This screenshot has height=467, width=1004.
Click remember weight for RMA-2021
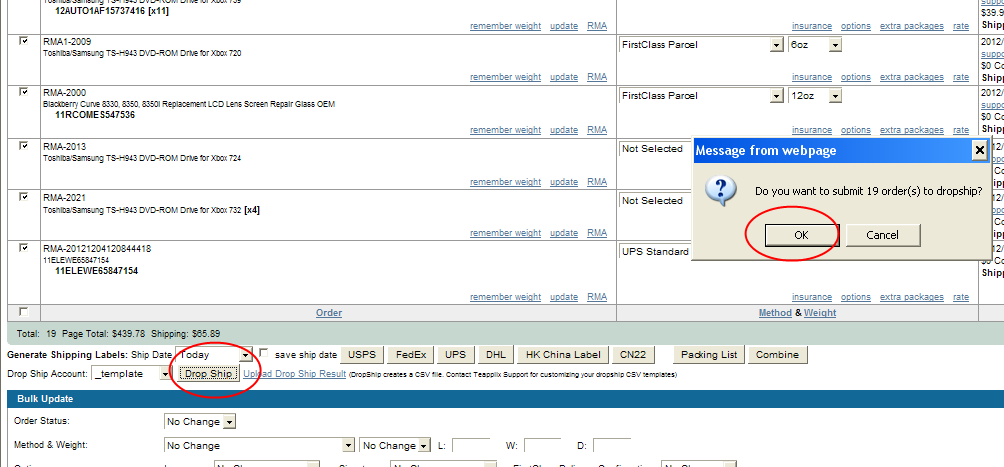[505, 233]
